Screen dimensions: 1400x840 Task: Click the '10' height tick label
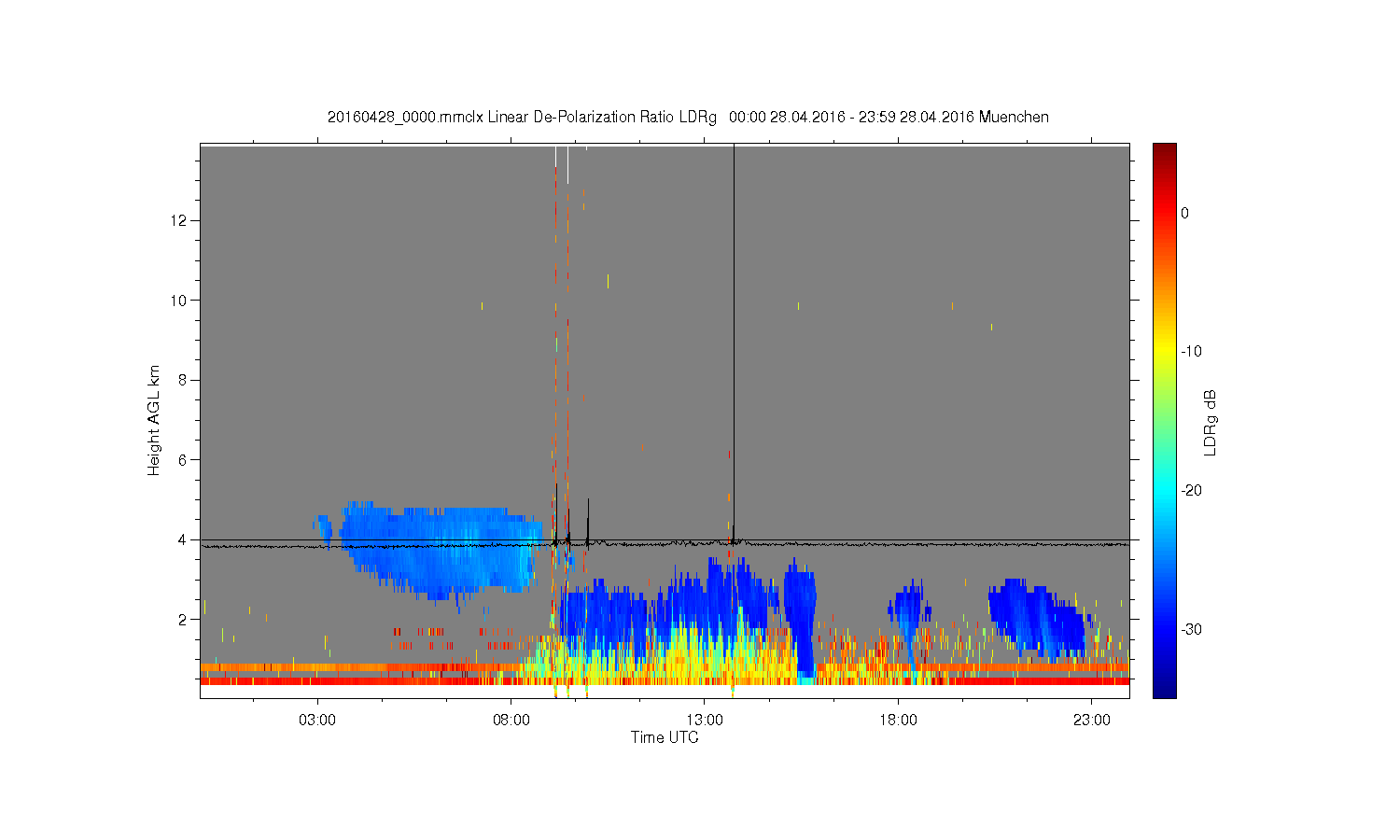click(x=180, y=300)
